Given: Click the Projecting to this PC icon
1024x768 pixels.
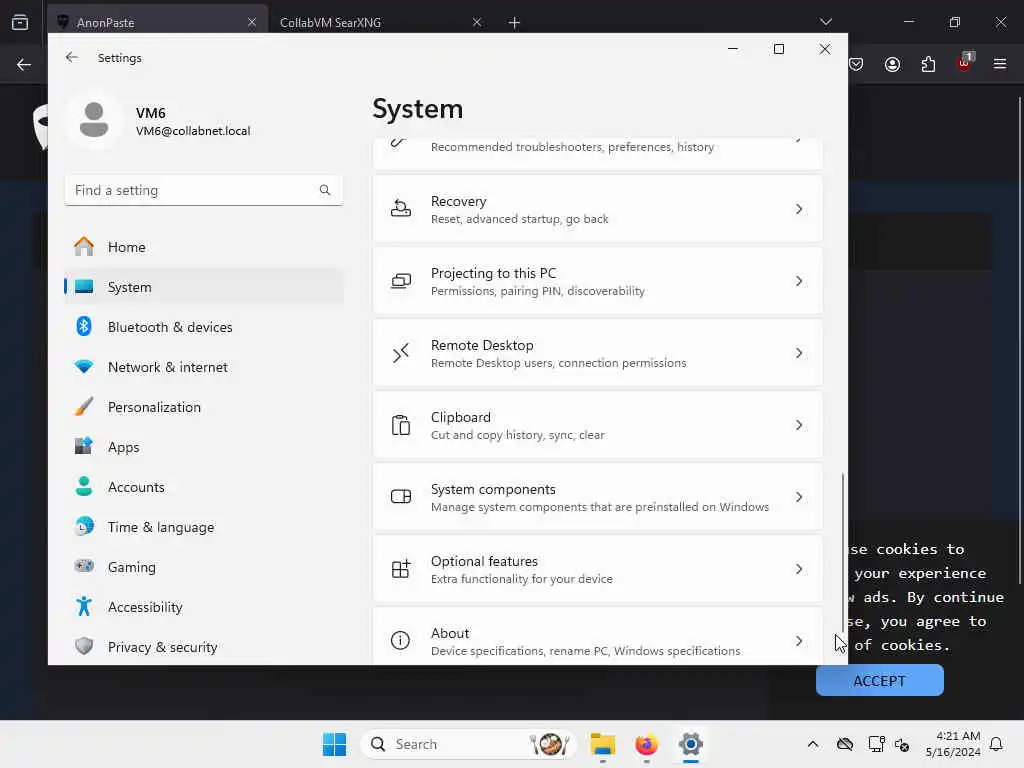Looking at the screenshot, I should 400,281.
